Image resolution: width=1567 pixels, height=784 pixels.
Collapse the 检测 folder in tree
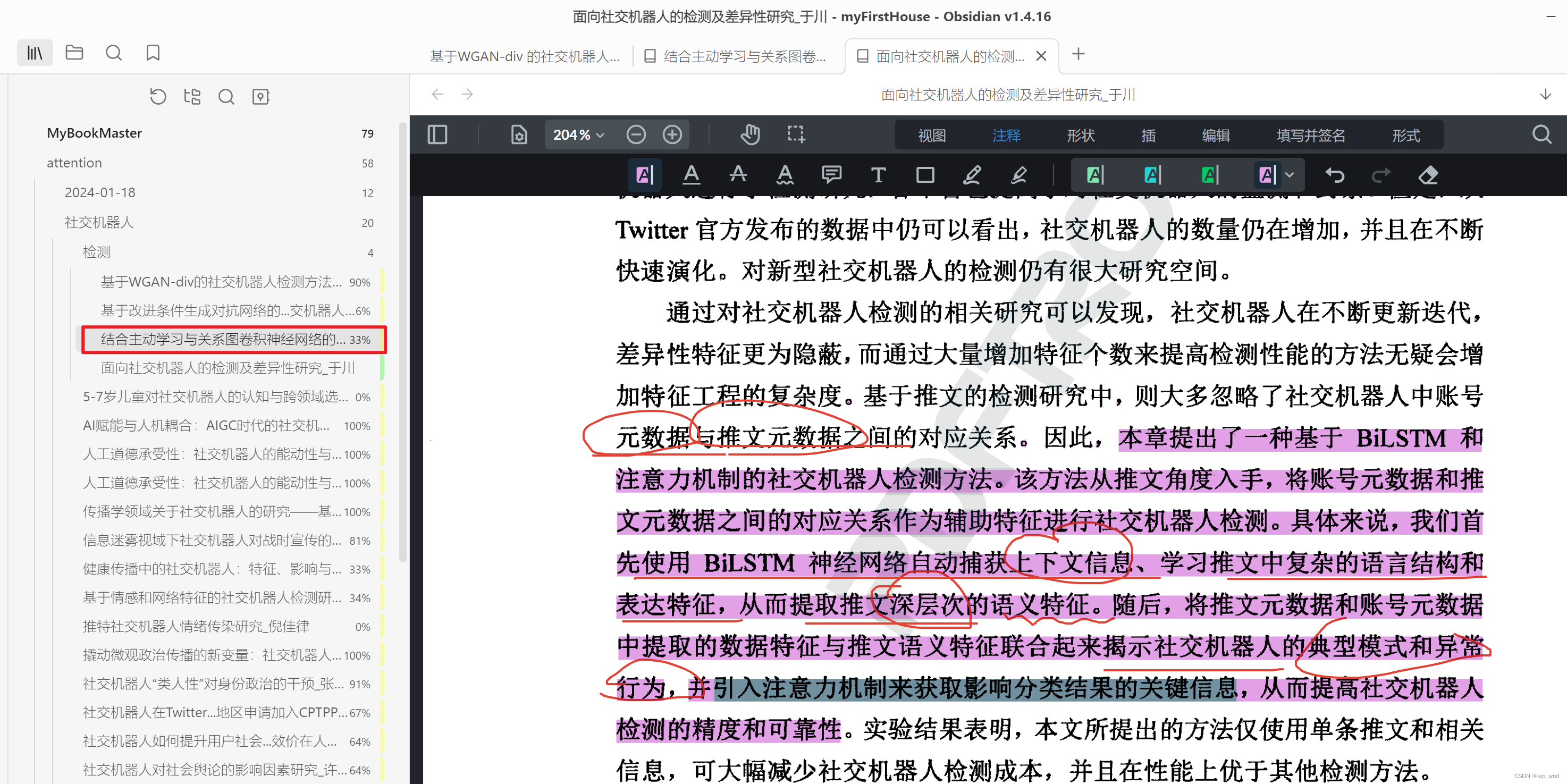(97, 252)
